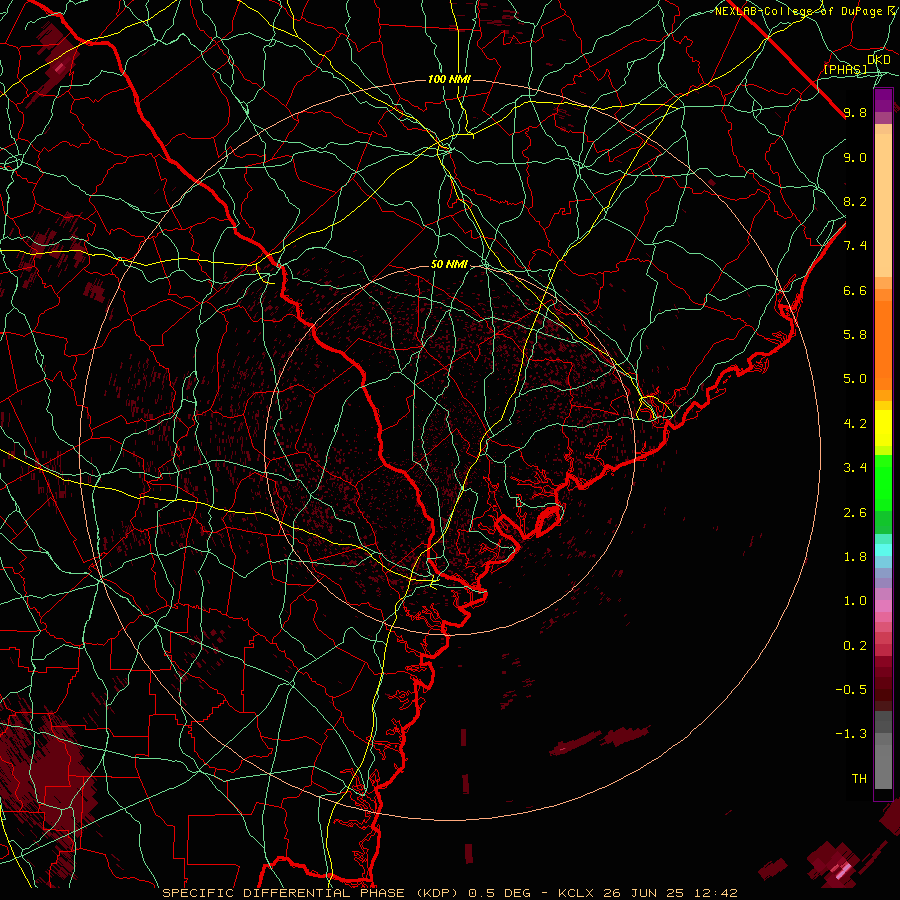Click the "5.0" value on the color scale
Viewport: 900px width, 900px height.
tap(855, 379)
